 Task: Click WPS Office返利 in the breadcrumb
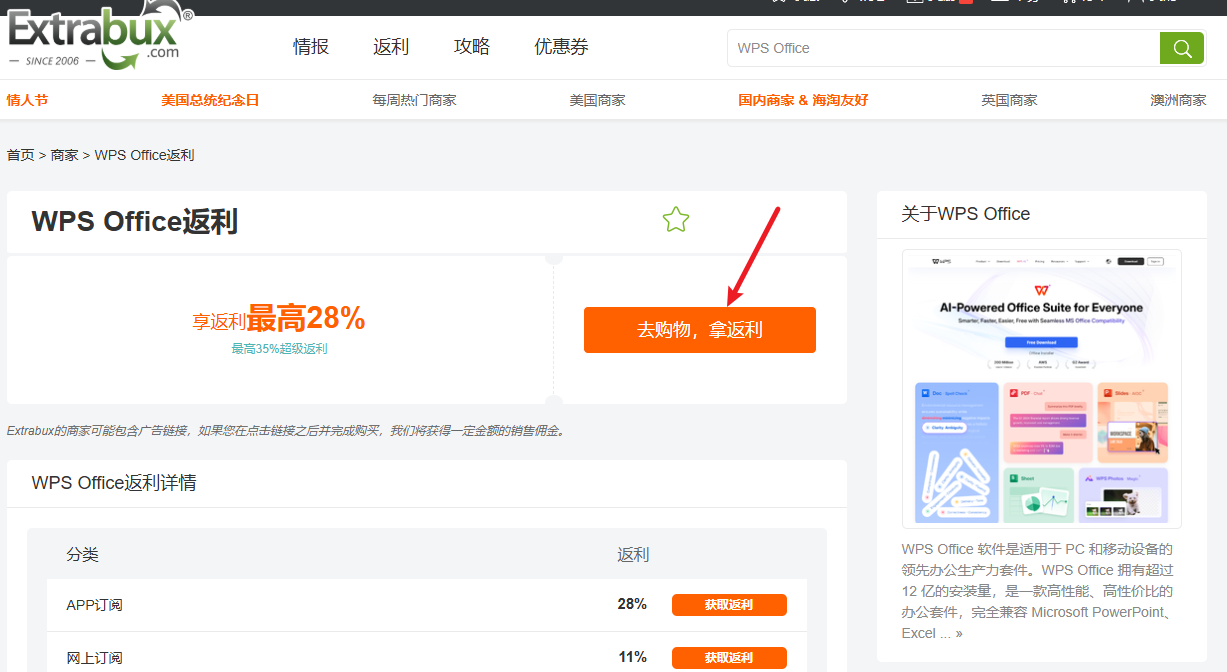click(x=144, y=155)
